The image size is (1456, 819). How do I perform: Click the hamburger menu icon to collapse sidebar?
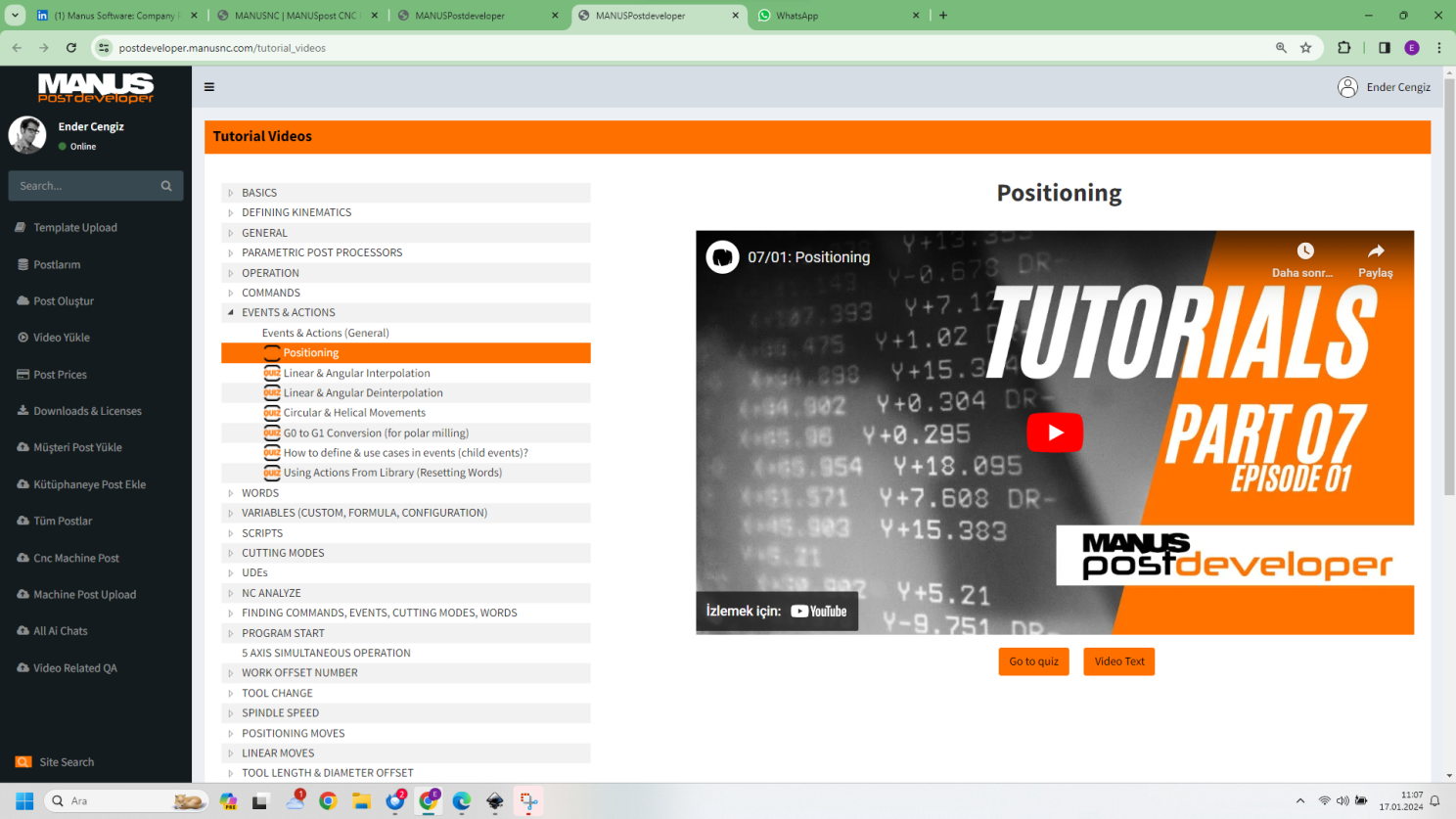click(209, 87)
